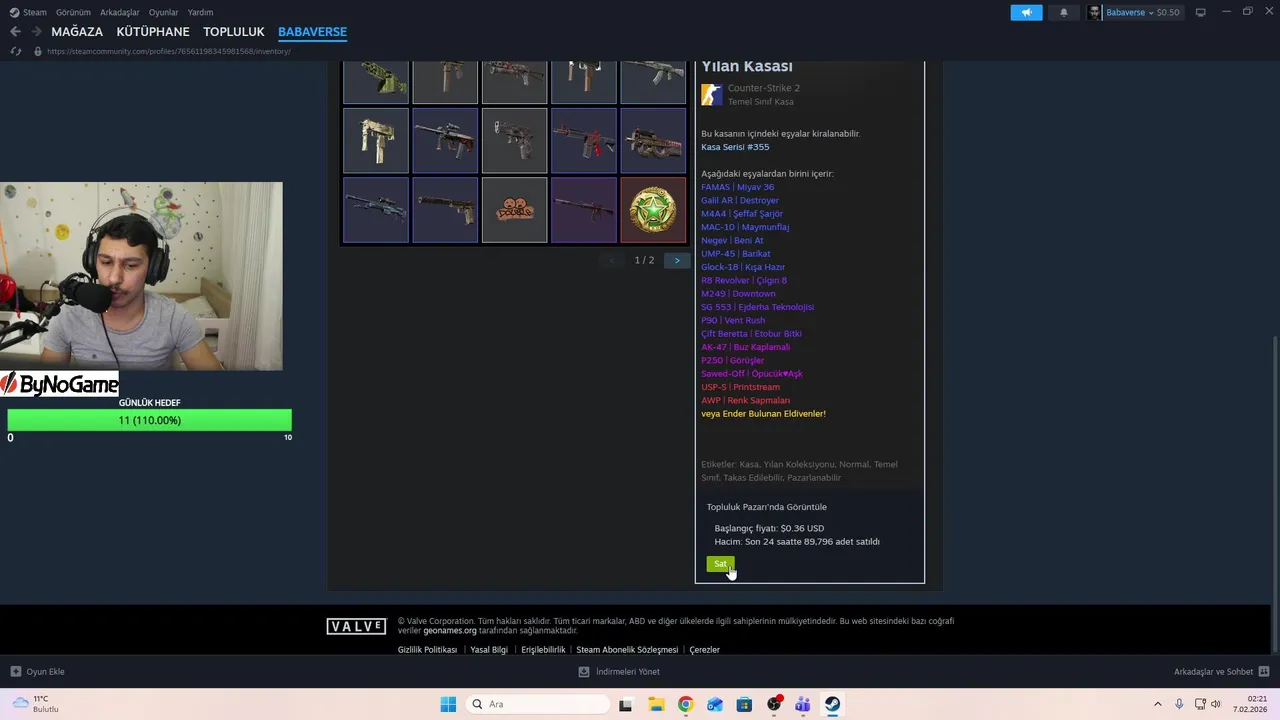Open Arkadaşlar ve Sohbet chat icon
The image size is (1280, 720).
pos(1264,671)
